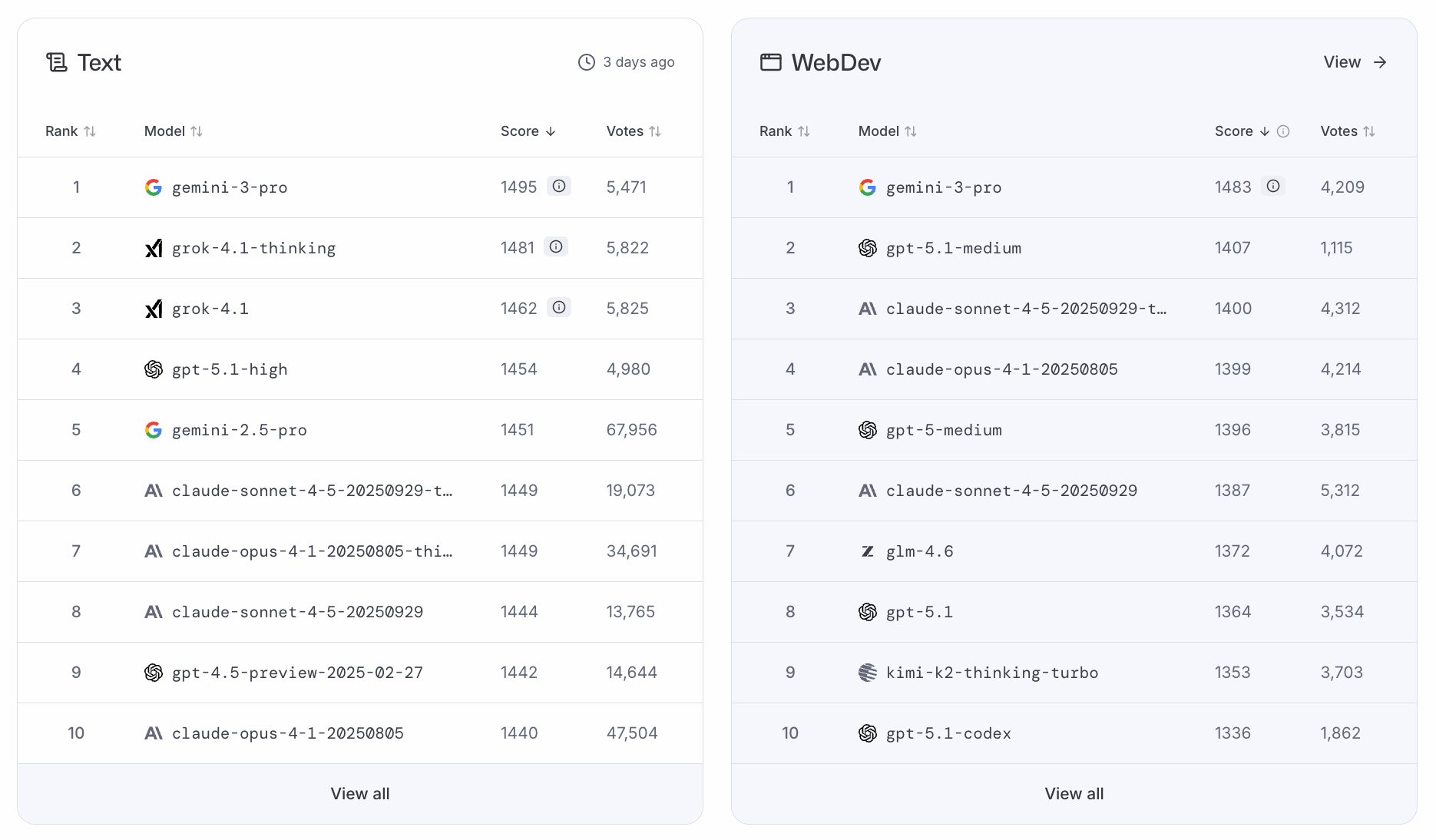Click View all under WebDev leaderboard
This screenshot has width=1436, height=840.
click(1074, 794)
